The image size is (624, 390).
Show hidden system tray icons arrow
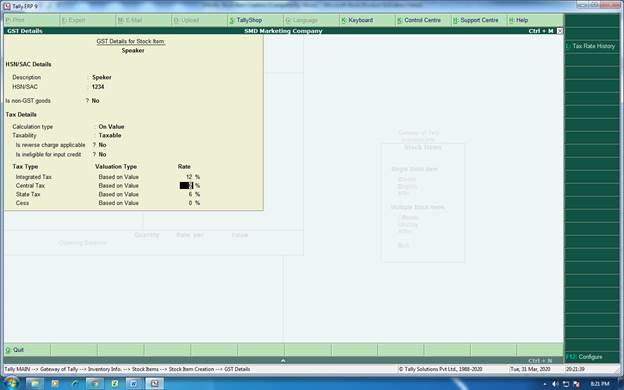point(545,384)
